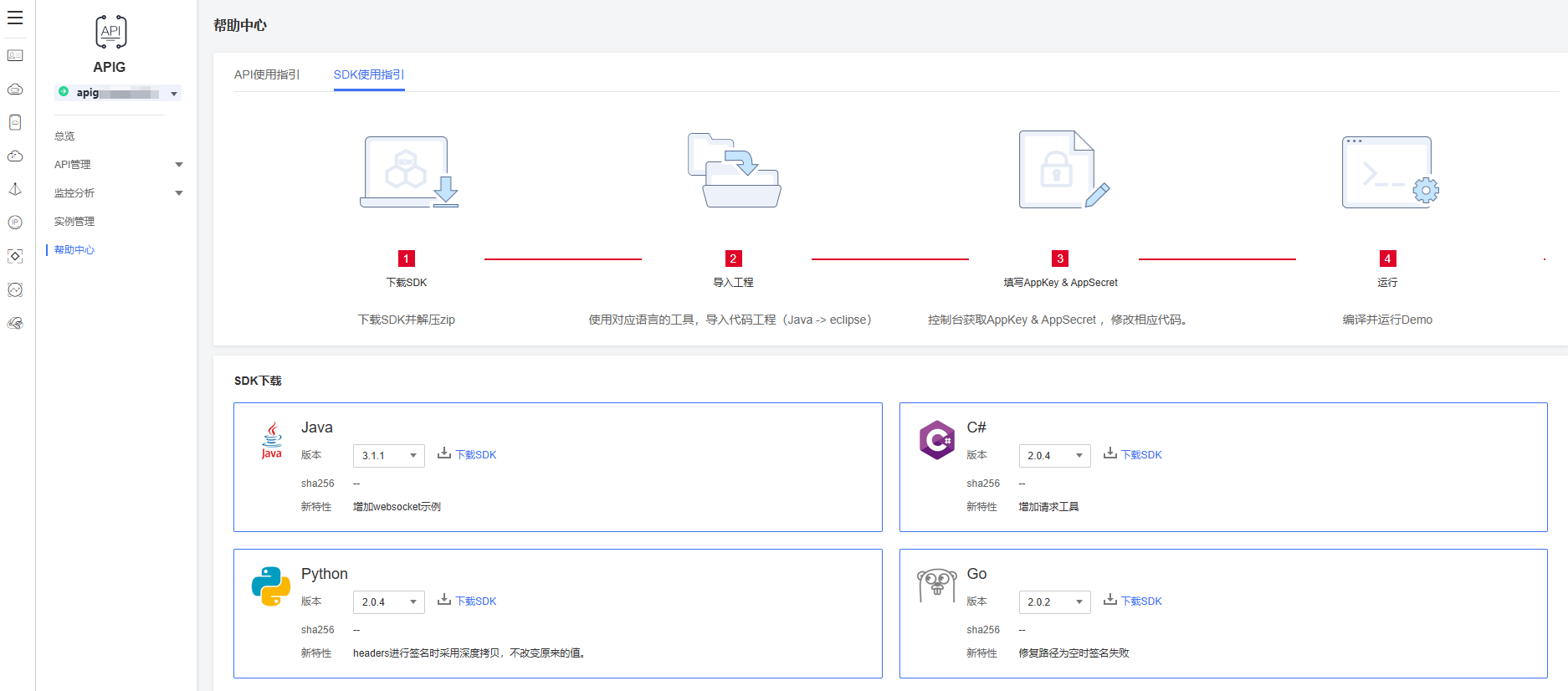Open the Go version 2.0.2 dropdown
Screen dimensions: 1568x691
pyautogui.click(x=1054, y=602)
